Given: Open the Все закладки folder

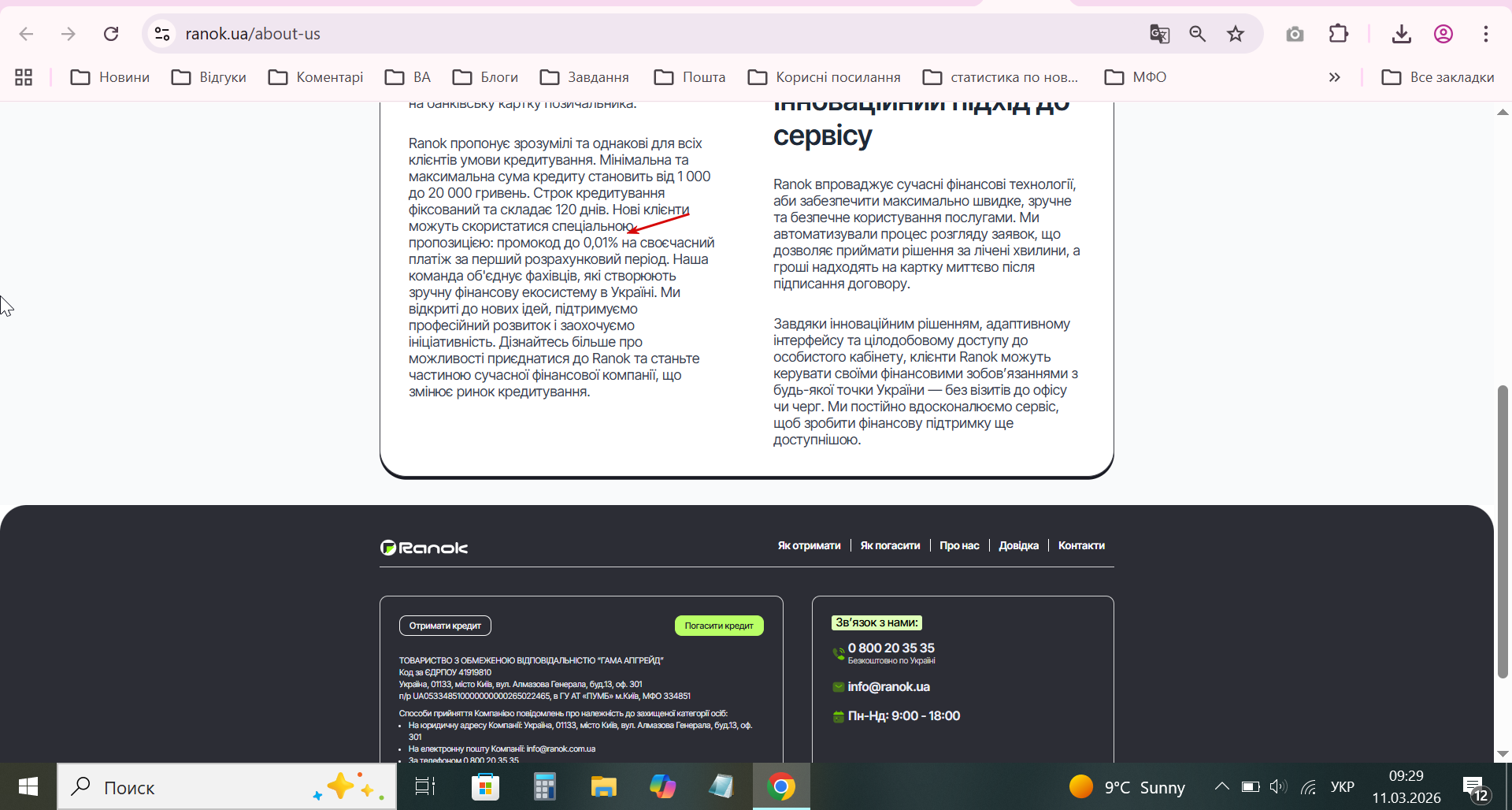Looking at the screenshot, I should coord(1438,77).
